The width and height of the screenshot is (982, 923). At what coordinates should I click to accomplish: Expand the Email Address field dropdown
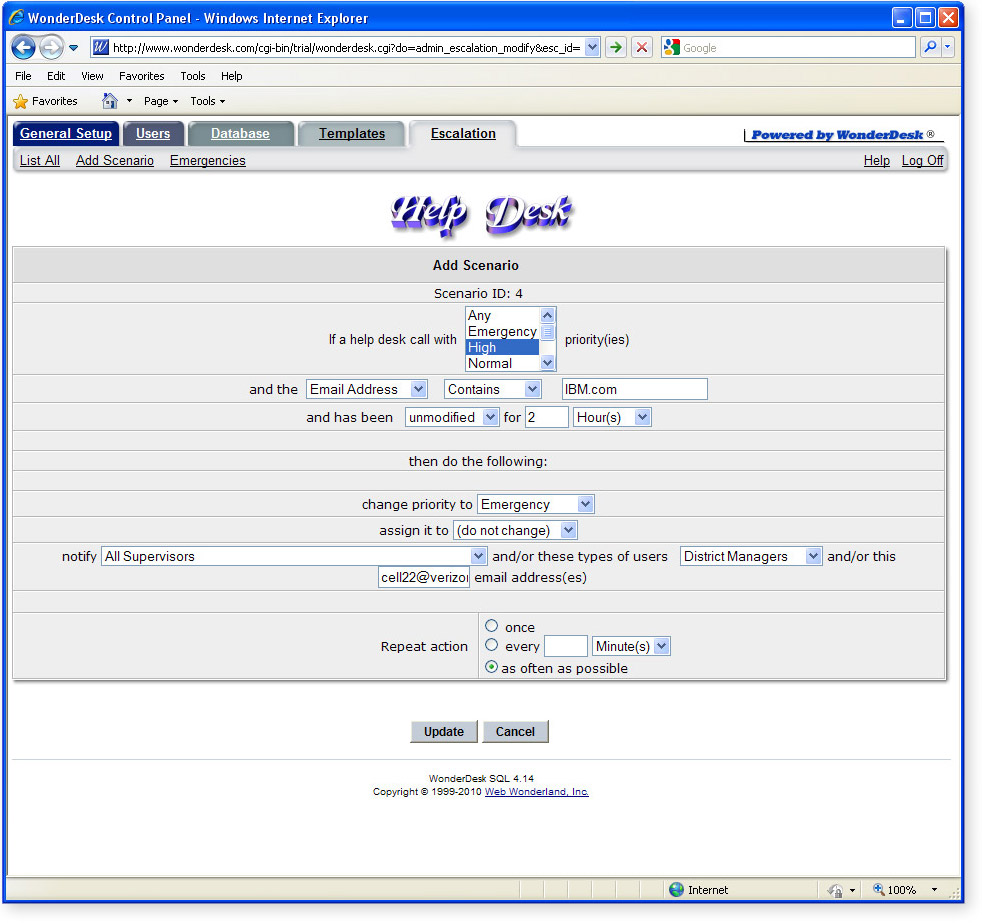pyautogui.click(x=367, y=389)
